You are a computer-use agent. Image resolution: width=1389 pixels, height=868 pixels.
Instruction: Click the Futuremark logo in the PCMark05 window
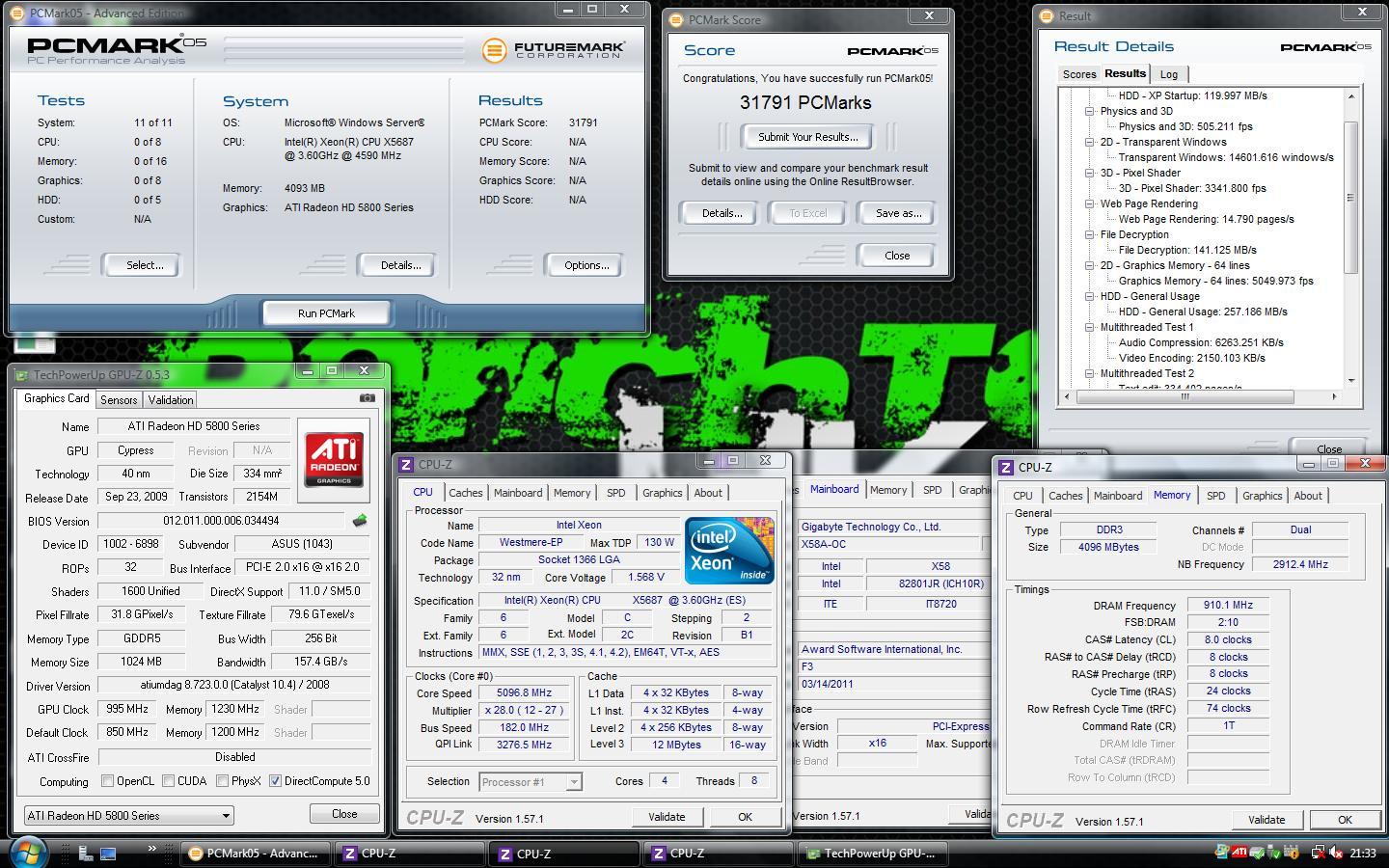(554, 50)
